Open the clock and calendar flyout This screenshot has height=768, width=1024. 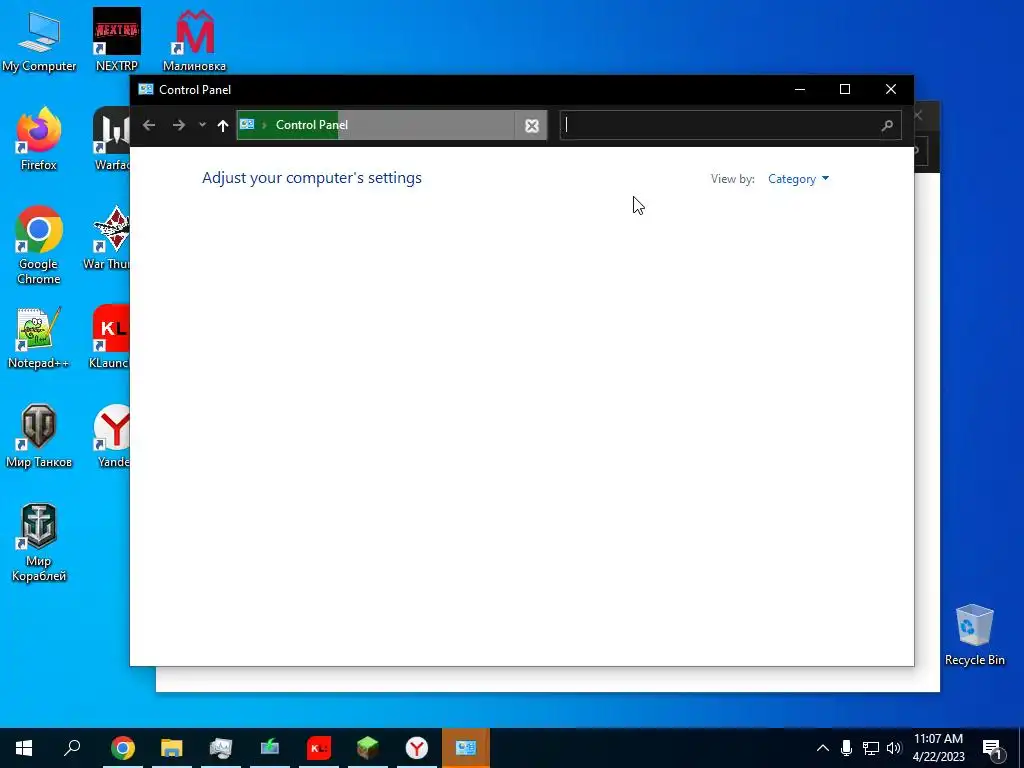pyautogui.click(x=938, y=748)
